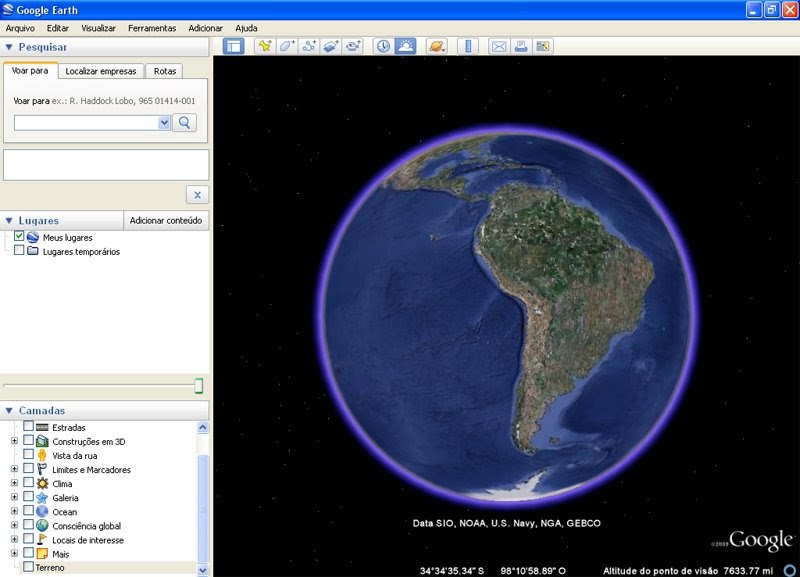Click the Clima sun icon
The height and width of the screenshot is (577, 800).
coord(42,483)
